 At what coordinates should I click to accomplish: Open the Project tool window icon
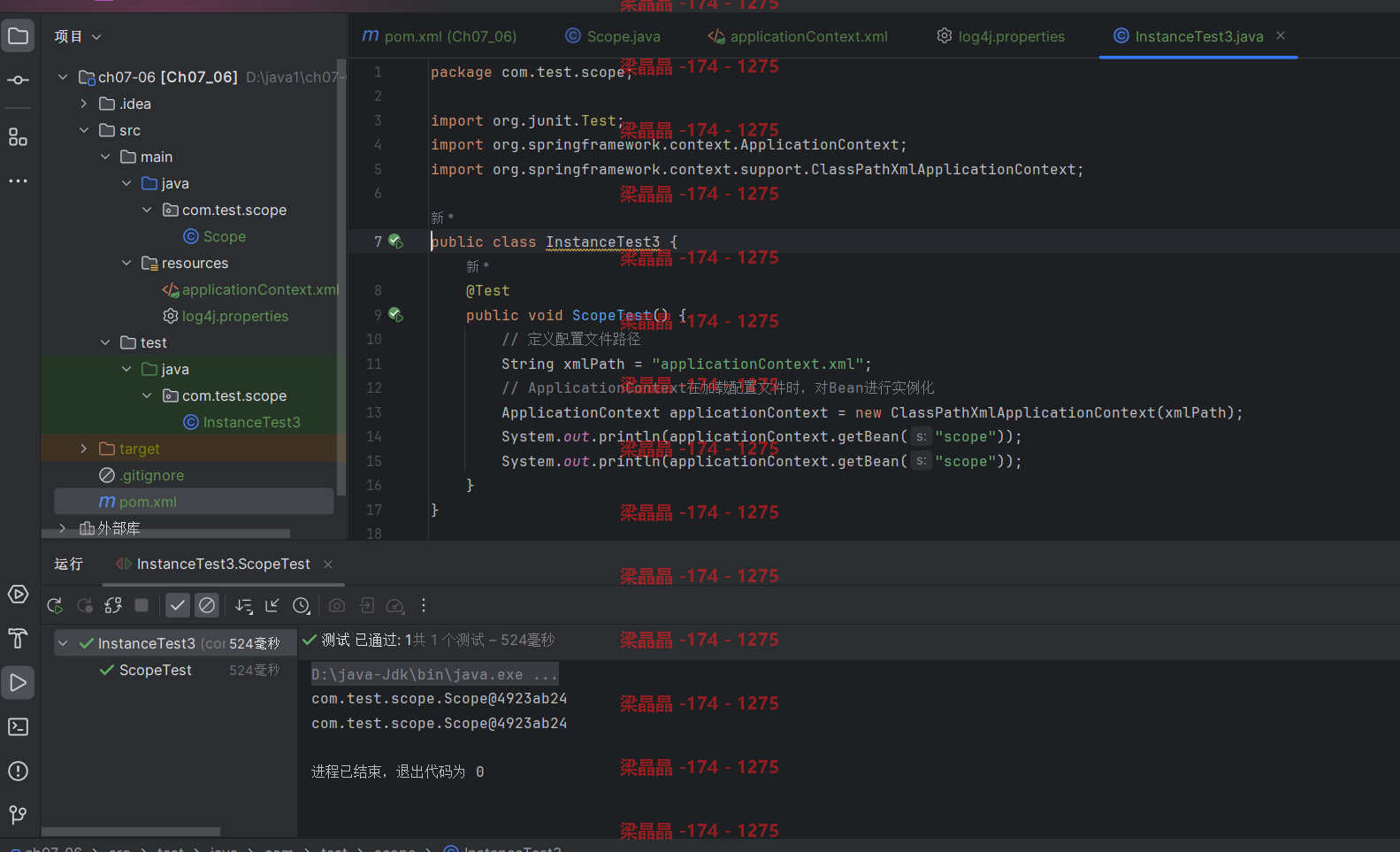tap(18, 36)
